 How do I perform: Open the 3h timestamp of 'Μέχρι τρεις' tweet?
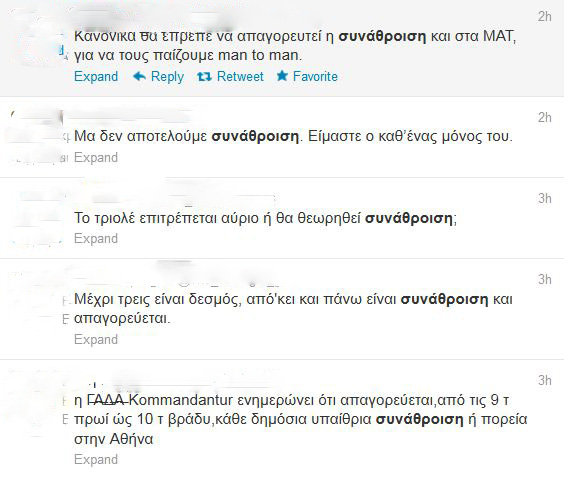pyautogui.click(x=545, y=279)
